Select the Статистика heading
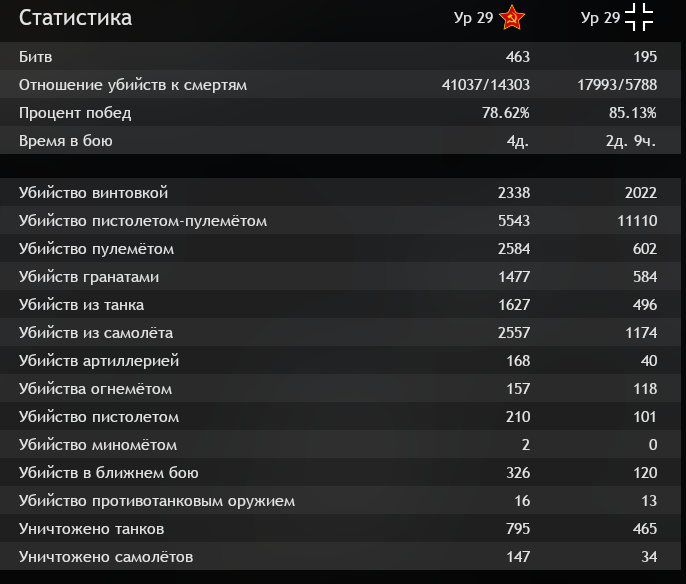Image resolution: width=686 pixels, height=584 pixels. click(75, 18)
